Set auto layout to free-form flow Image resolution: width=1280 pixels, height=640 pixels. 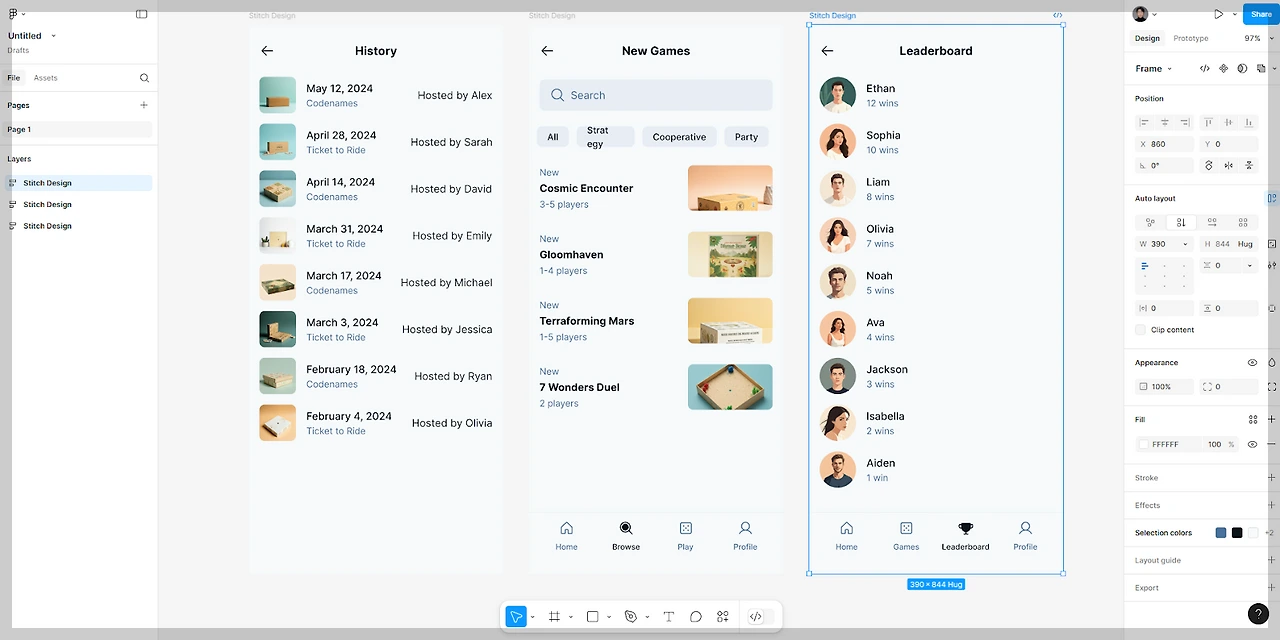pos(1150,222)
